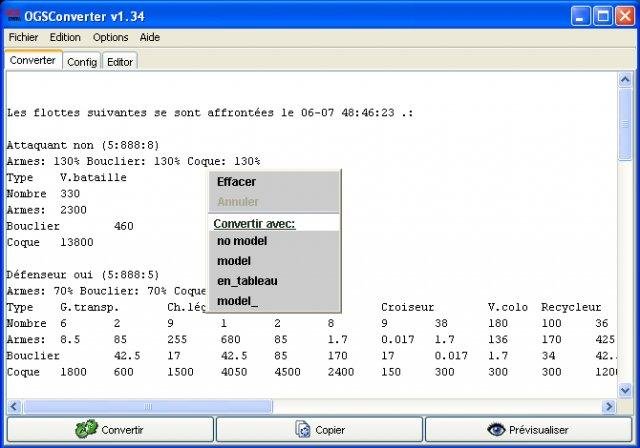The height and width of the screenshot is (448, 640).
Task: Switch to the Config tab
Action: click(x=82, y=62)
